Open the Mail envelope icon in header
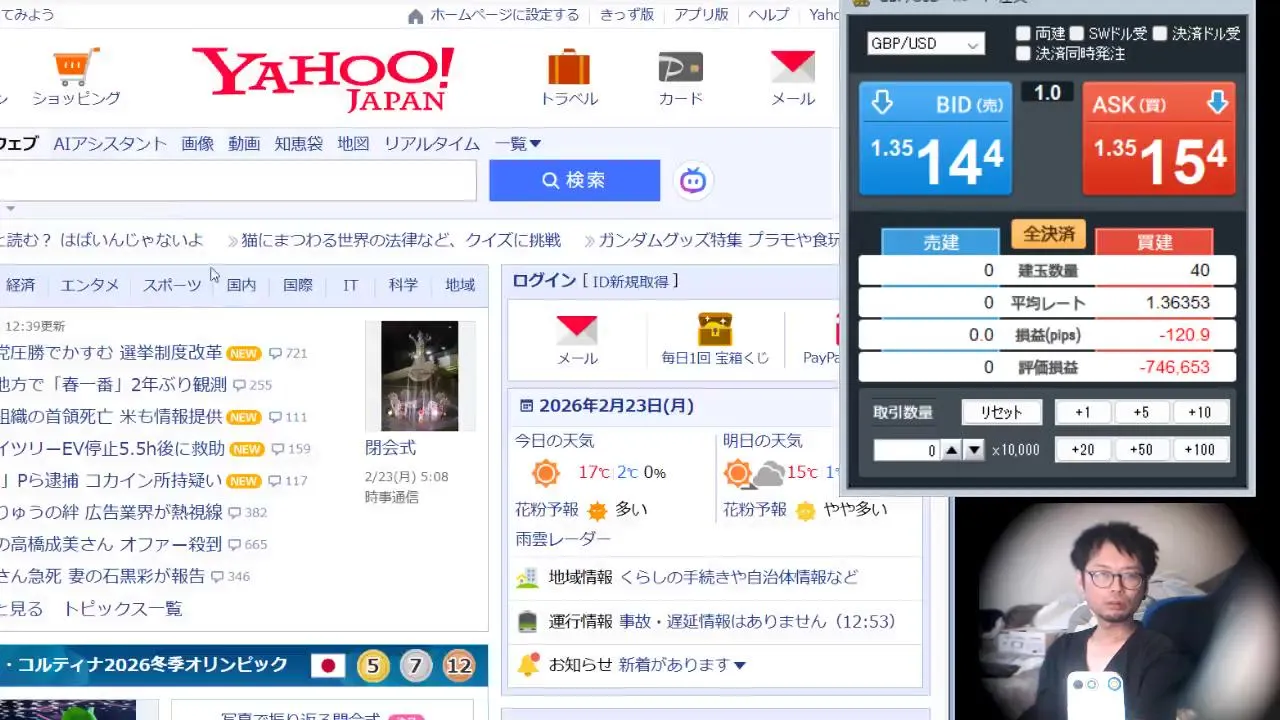The height and width of the screenshot is (720, 1280). 793,67
